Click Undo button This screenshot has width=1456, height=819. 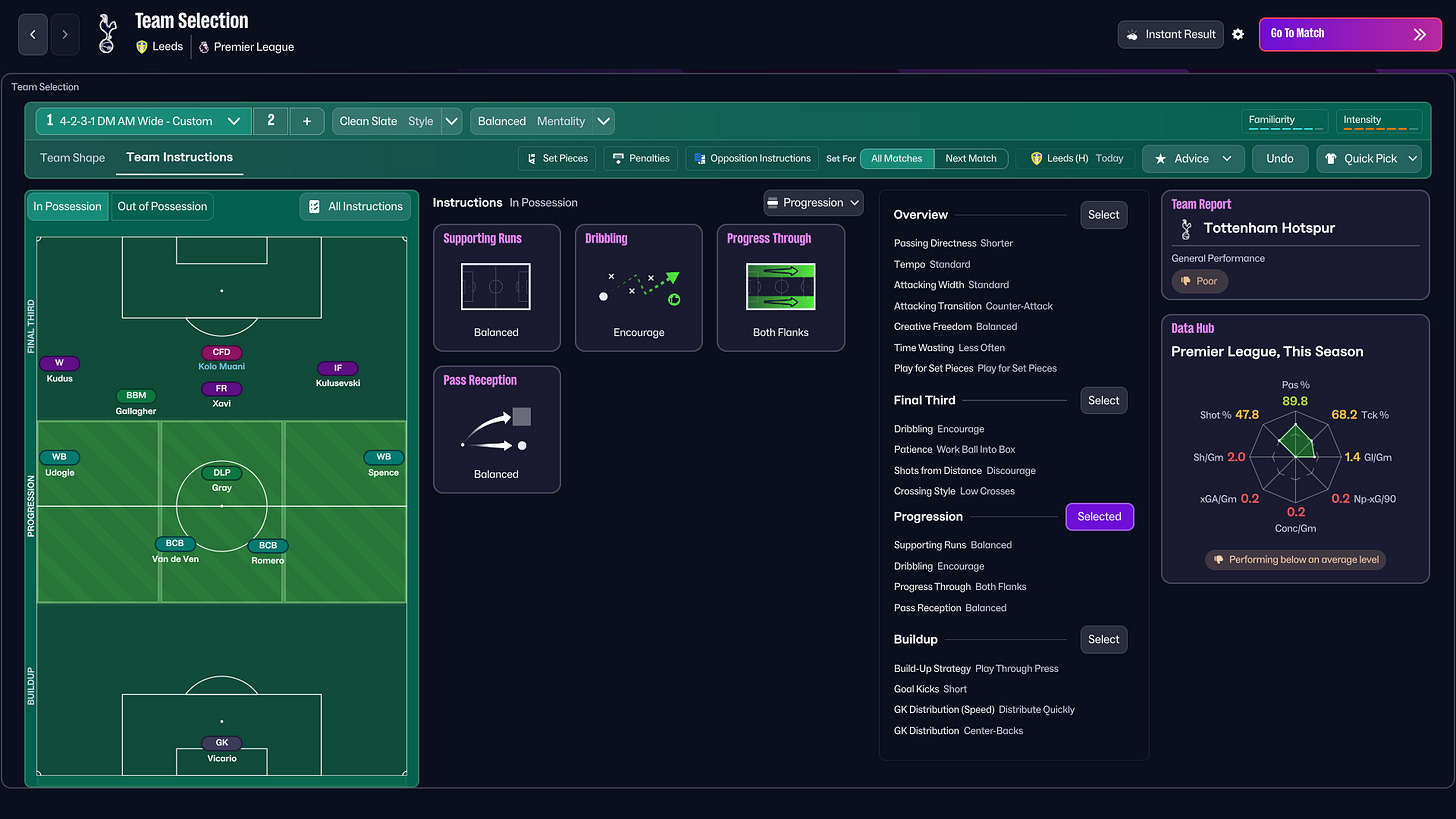pyautogui.click(x=1280, y=158)
